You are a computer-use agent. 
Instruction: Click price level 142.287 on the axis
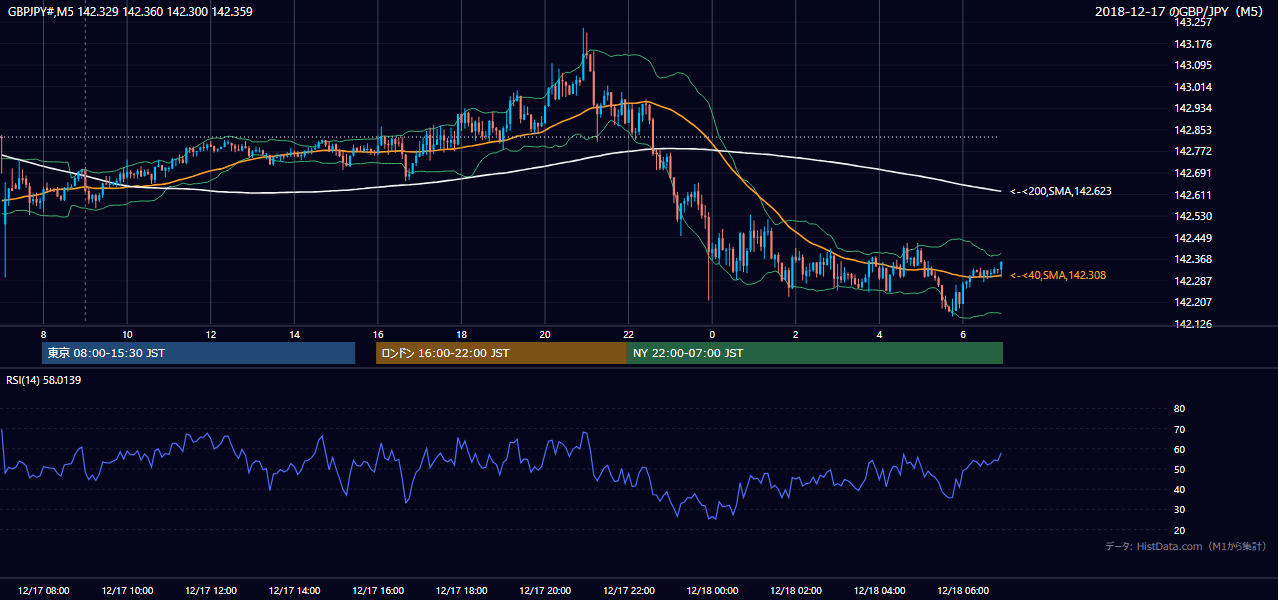click(1193, 281)
